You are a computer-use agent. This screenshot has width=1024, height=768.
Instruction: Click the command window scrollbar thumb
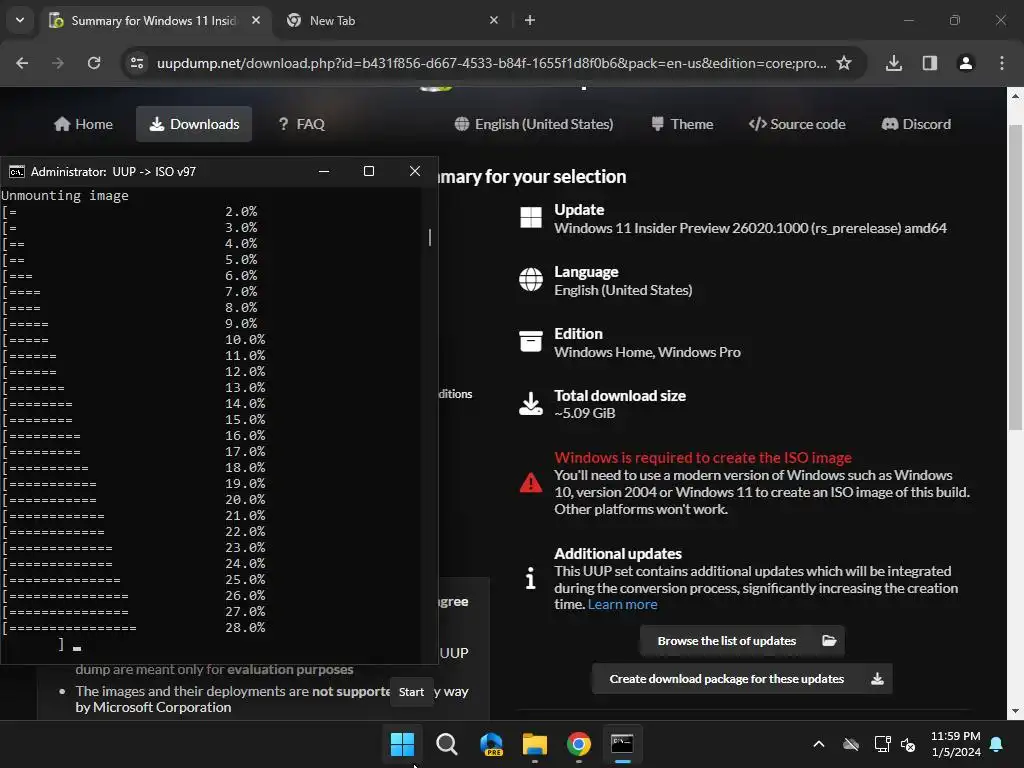(x=430, y=237)
